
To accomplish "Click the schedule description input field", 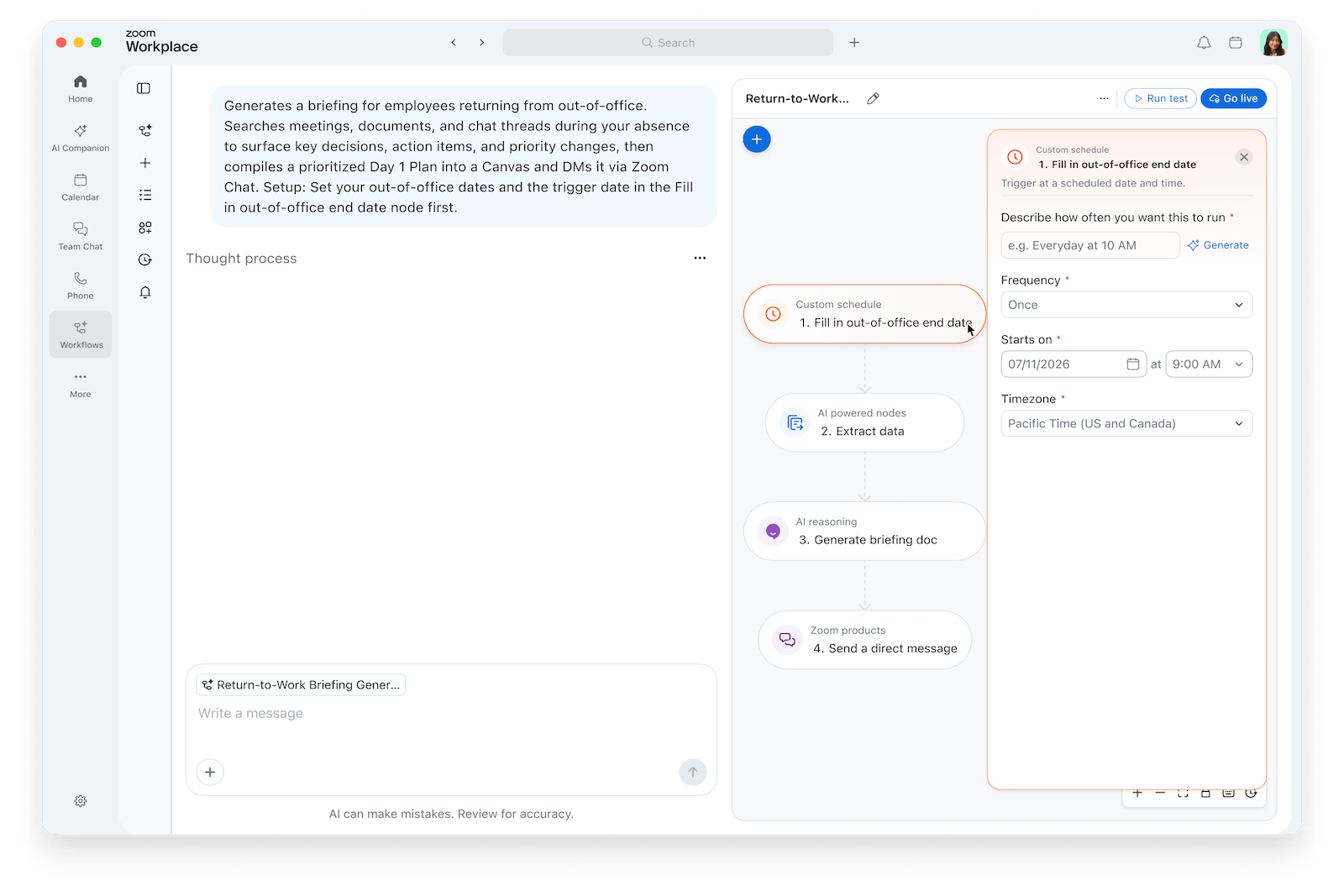I will point(1090,245).
